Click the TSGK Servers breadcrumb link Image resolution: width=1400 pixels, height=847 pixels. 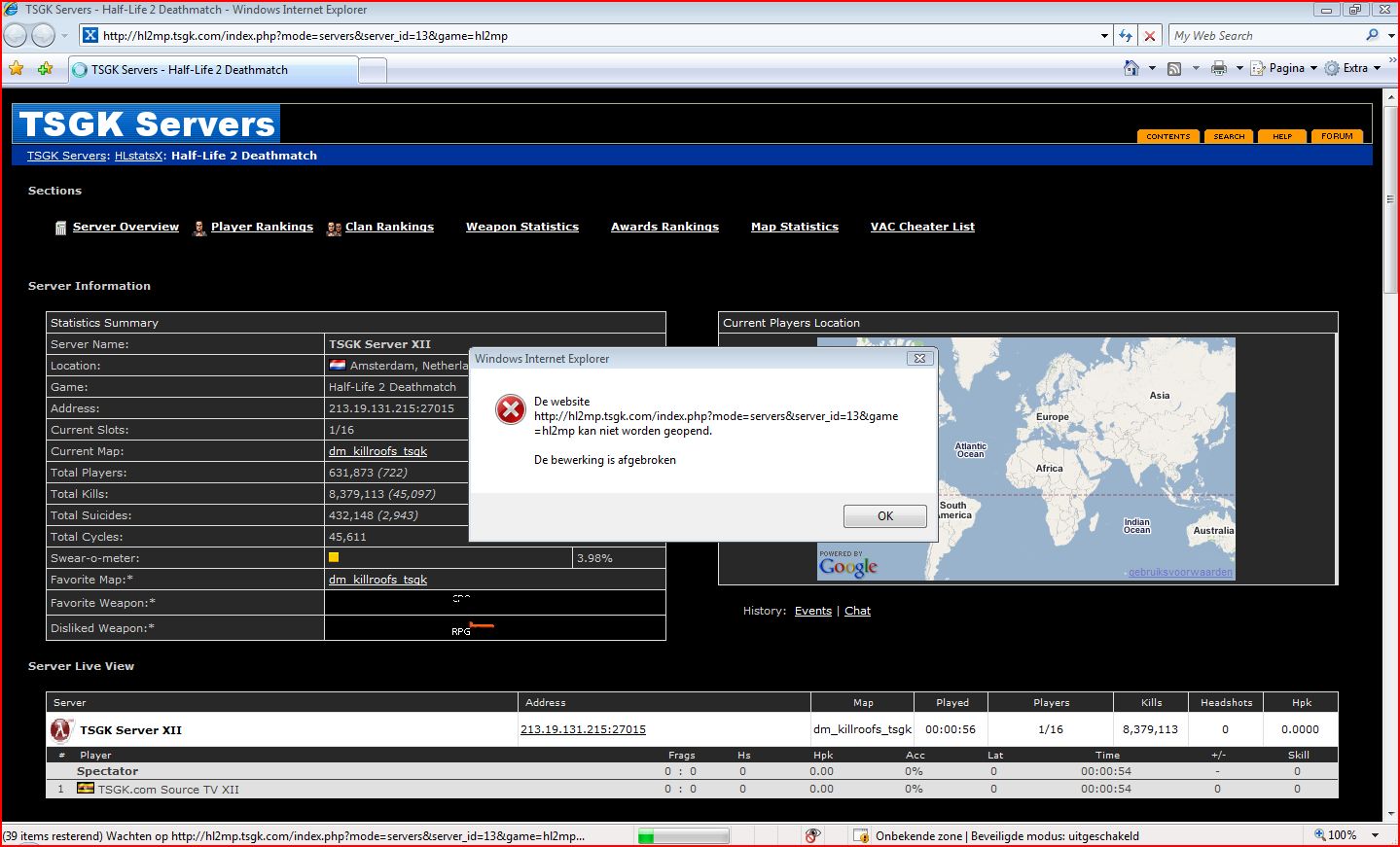point(67,156)
